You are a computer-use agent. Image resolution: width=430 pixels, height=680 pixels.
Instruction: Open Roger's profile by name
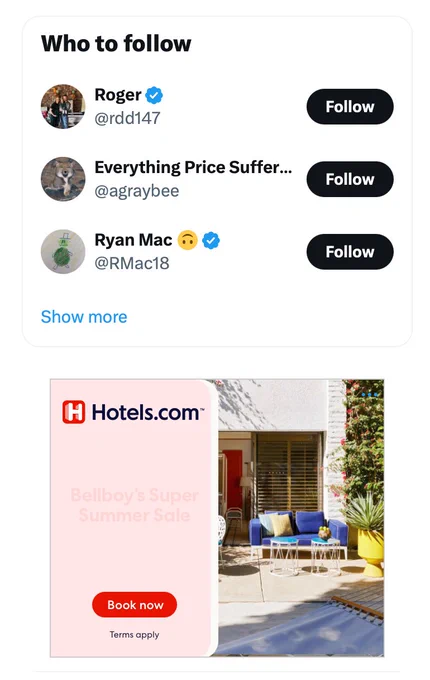coord(118,95)
